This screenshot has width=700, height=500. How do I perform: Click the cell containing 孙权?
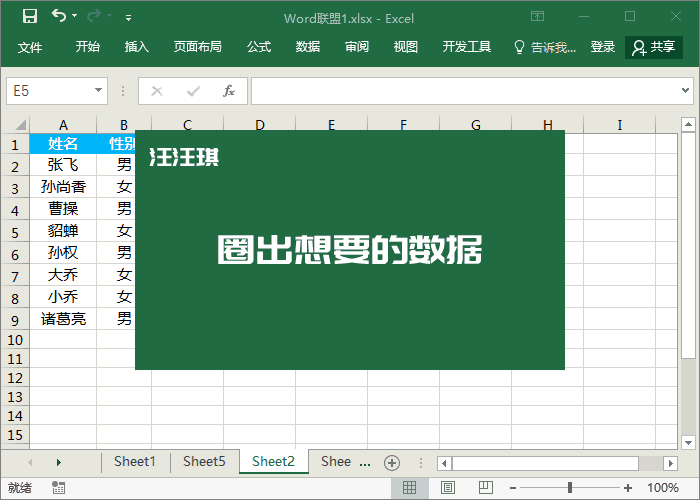[63, 253]
